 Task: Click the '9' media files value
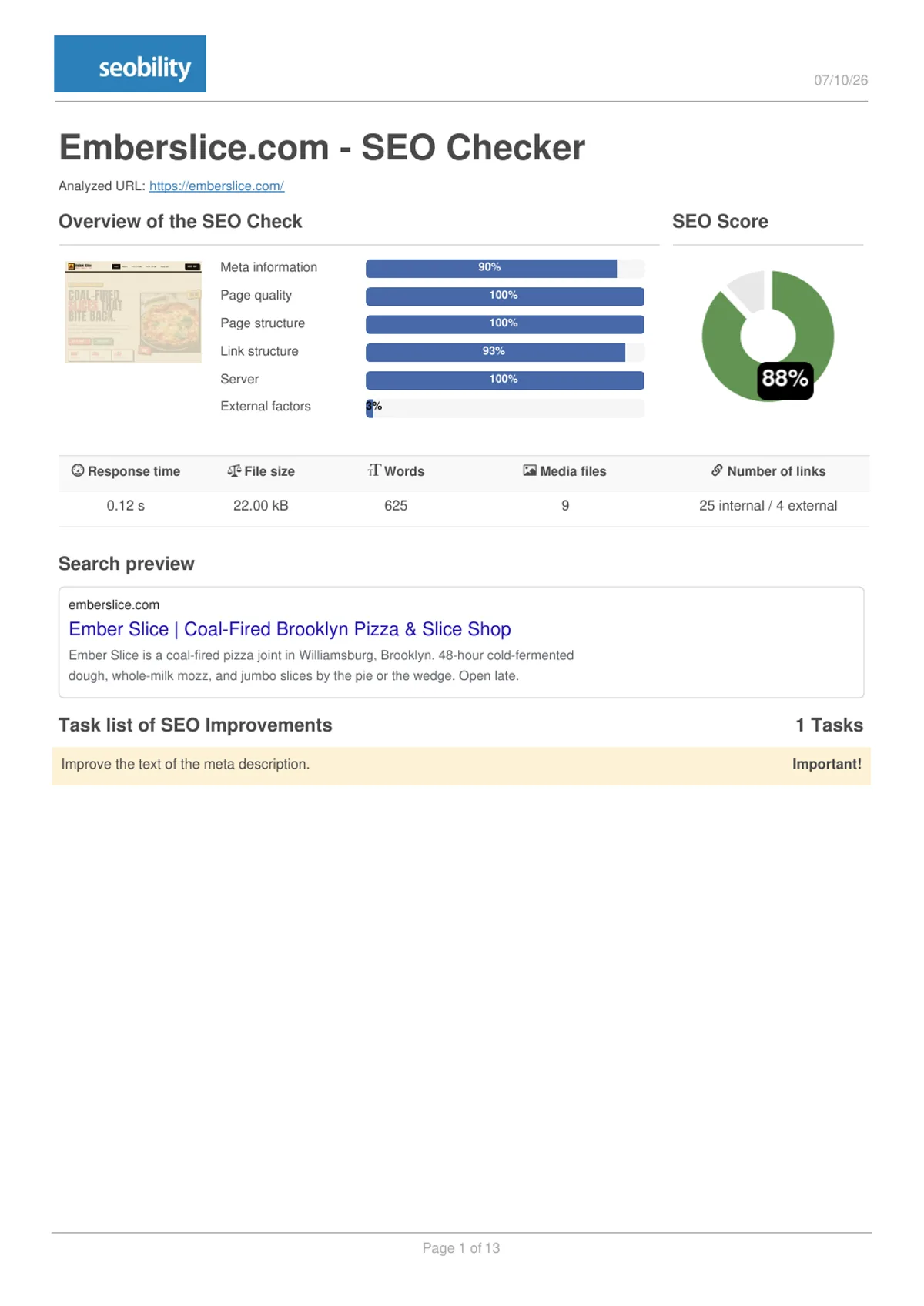pyautogui.click(x=565, y=506)
